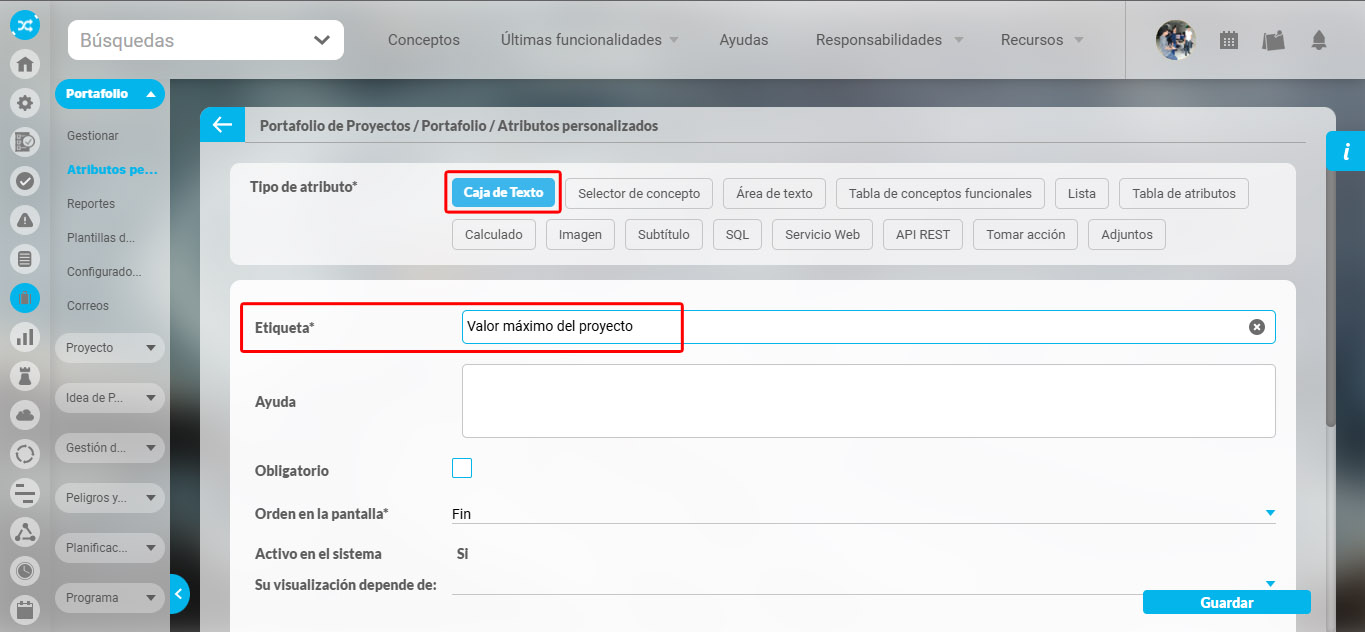
Task: Click inside the Ayuda text area
Action: (868, 401)
